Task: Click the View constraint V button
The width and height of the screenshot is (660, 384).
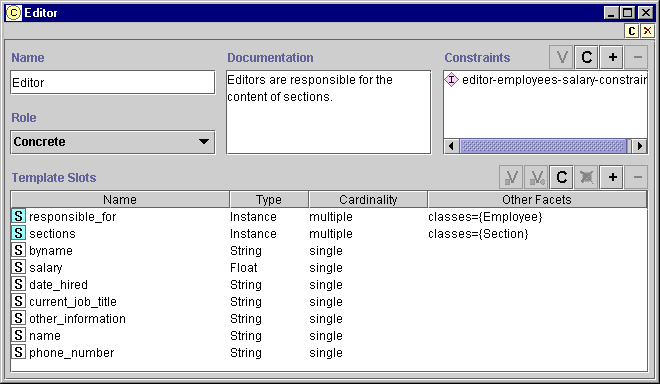Action: coord(562,57)
